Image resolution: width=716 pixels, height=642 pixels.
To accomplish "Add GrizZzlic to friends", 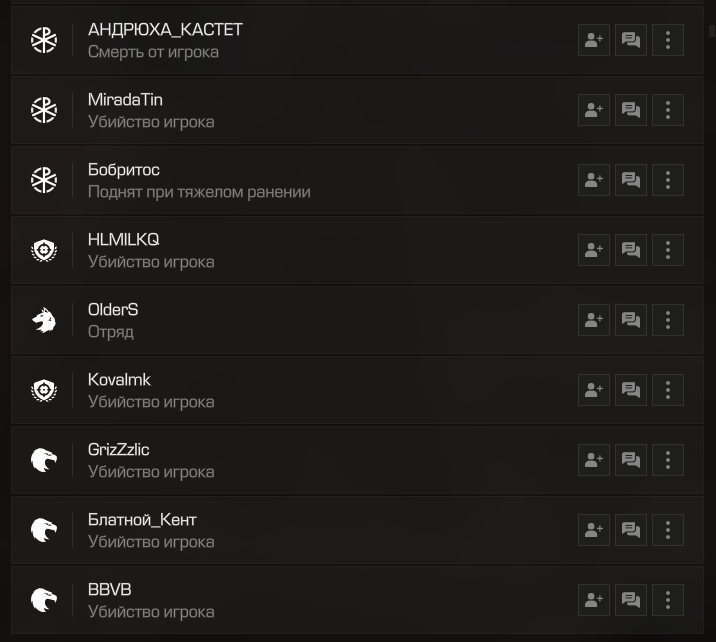I will pyautogui.click(x=594, y=460).
